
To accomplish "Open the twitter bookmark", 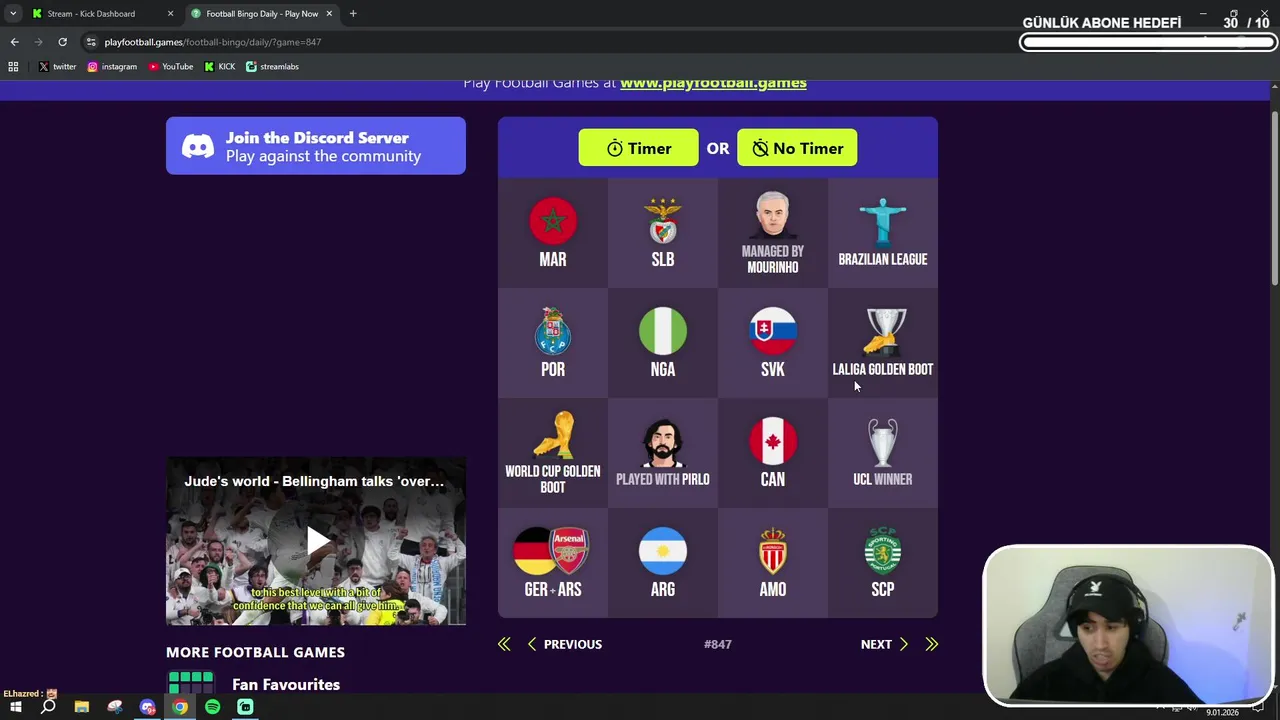I will pyautogui.click(x=57, y=67).
